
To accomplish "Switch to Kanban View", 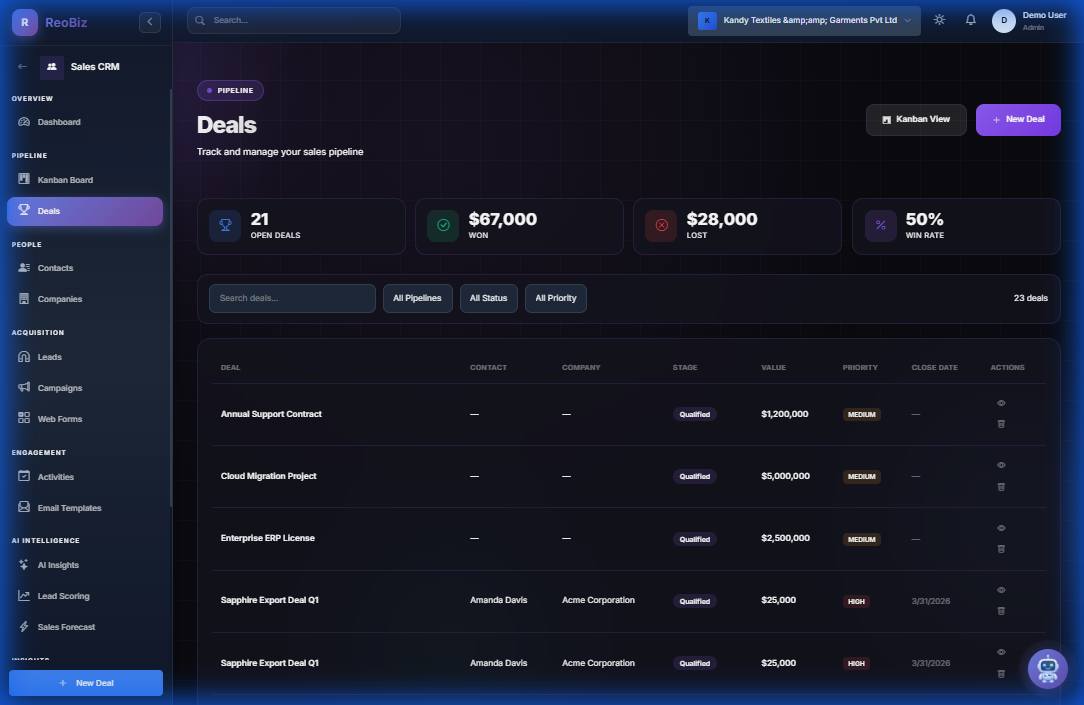I will point(915,119).
